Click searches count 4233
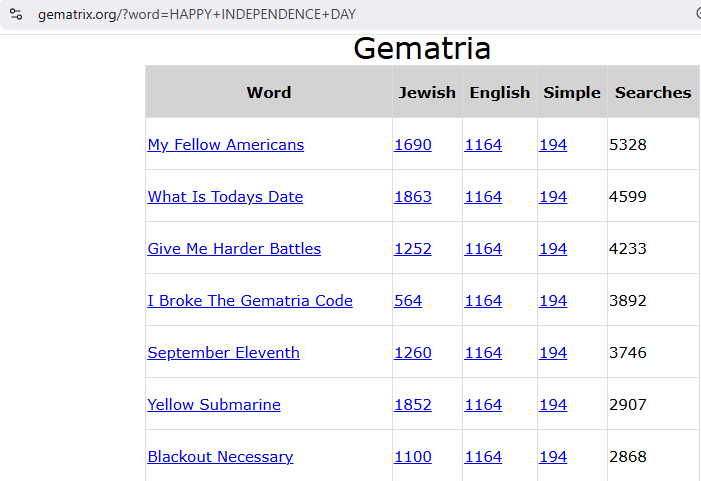 click(x=628, y=249)
